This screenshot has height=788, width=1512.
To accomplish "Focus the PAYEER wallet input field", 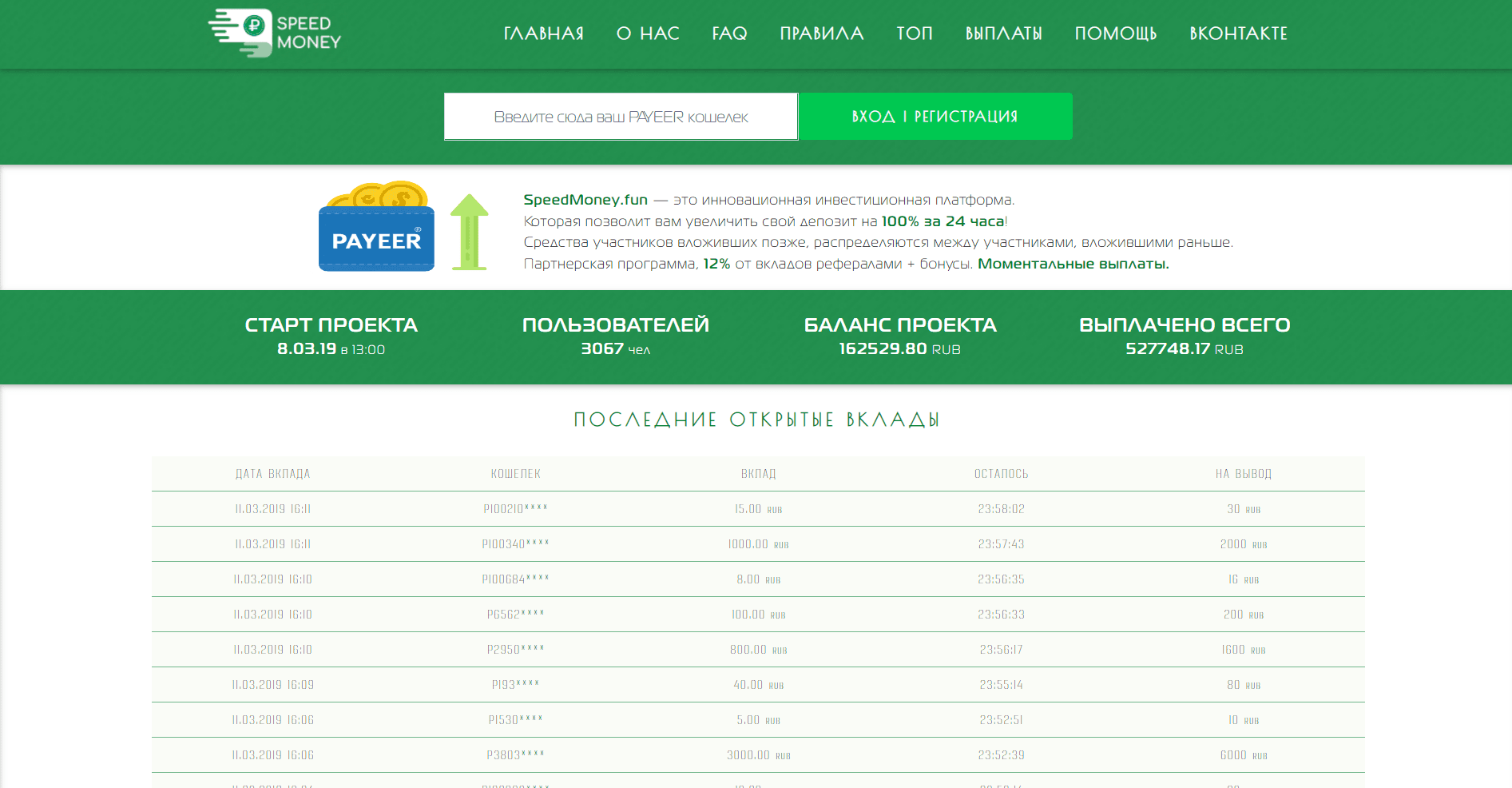I will 621,117.
